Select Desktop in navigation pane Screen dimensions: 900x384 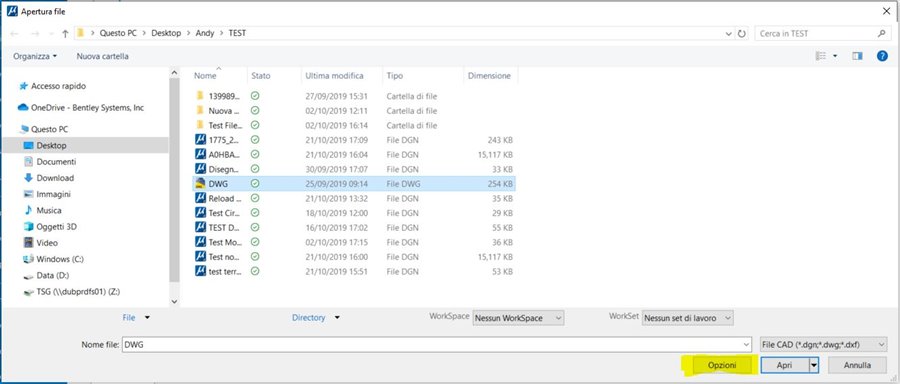point(85,145)
